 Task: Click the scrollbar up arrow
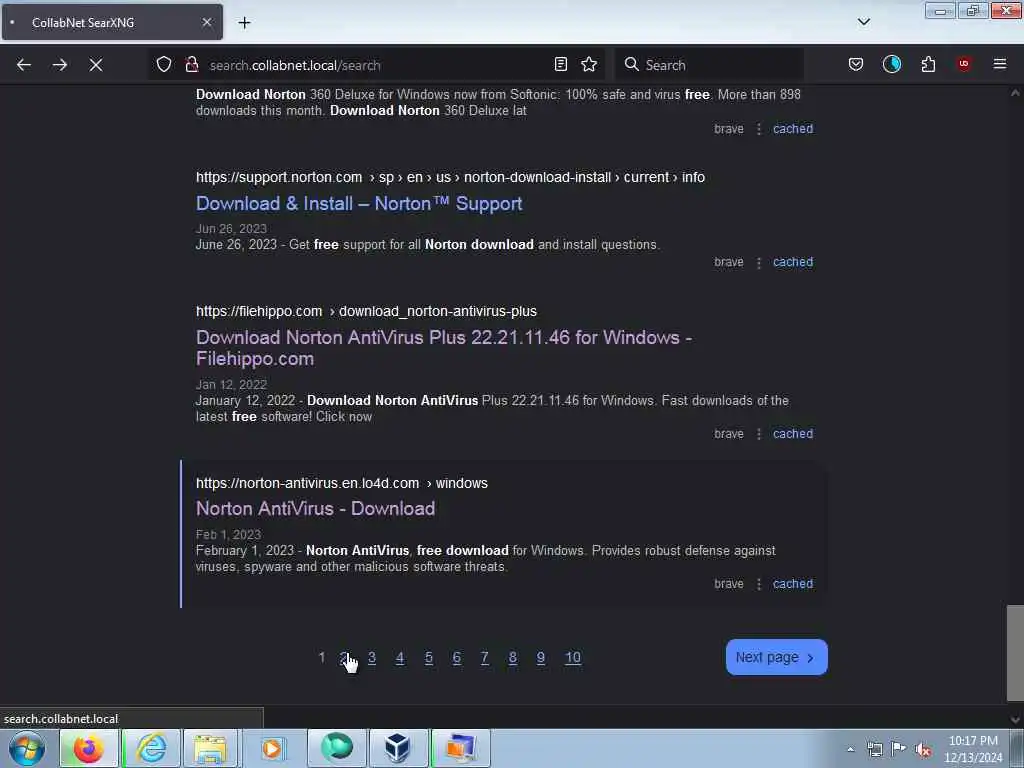click(1015, 93)
